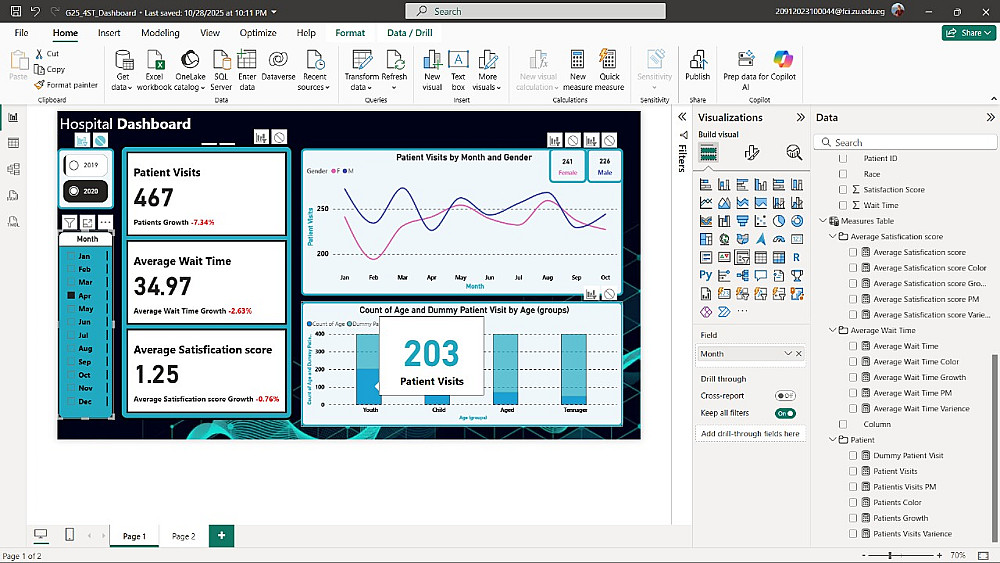This screenshot has height=563, width=1000.
Task: Open Format visual pane icon
Action: coord(751,152)
